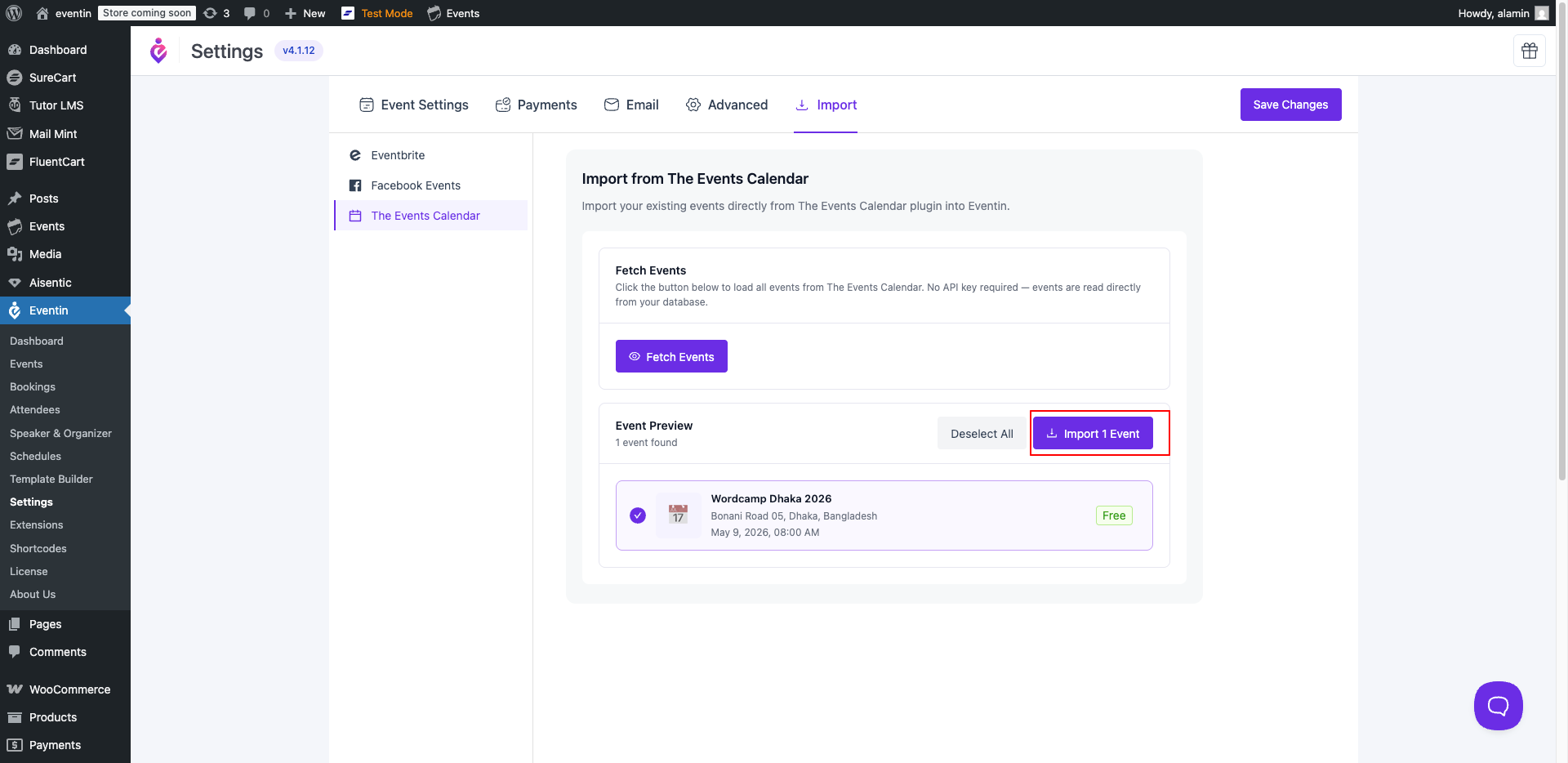Open Posts in the sidebar
The width and height of the screenshot is (1568, 763).
coord(65,199)
